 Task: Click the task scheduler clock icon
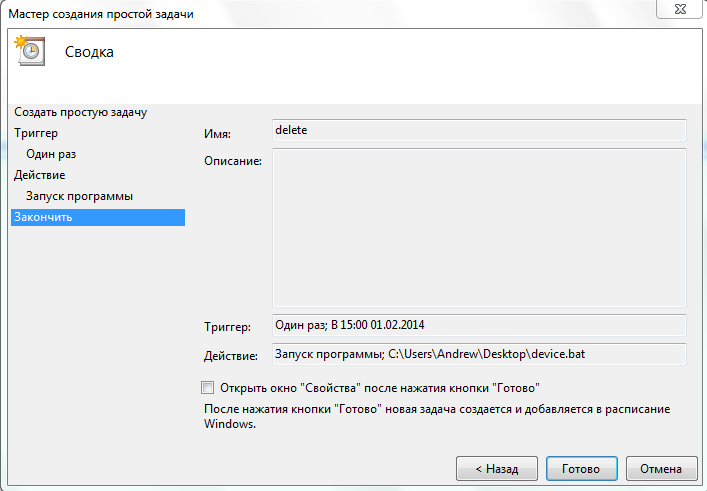(x=30, y=50)
